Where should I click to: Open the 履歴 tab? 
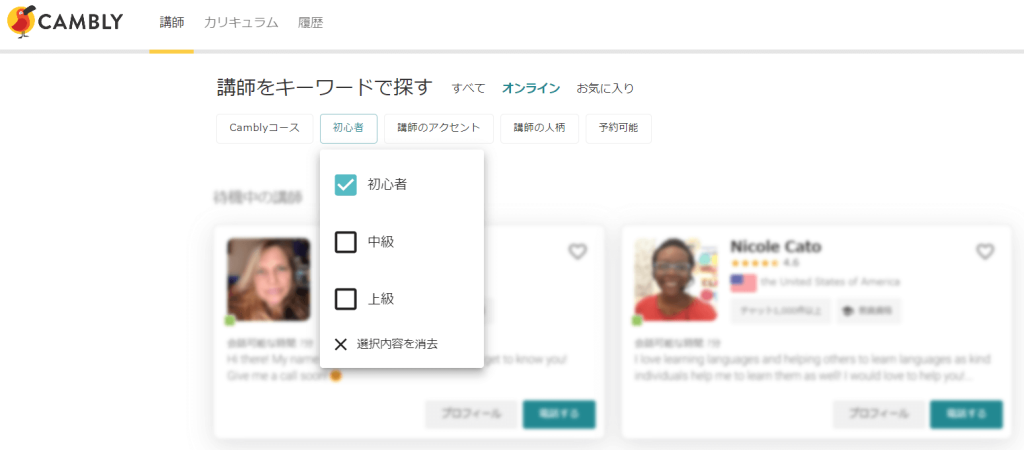(x=310, y=22)
